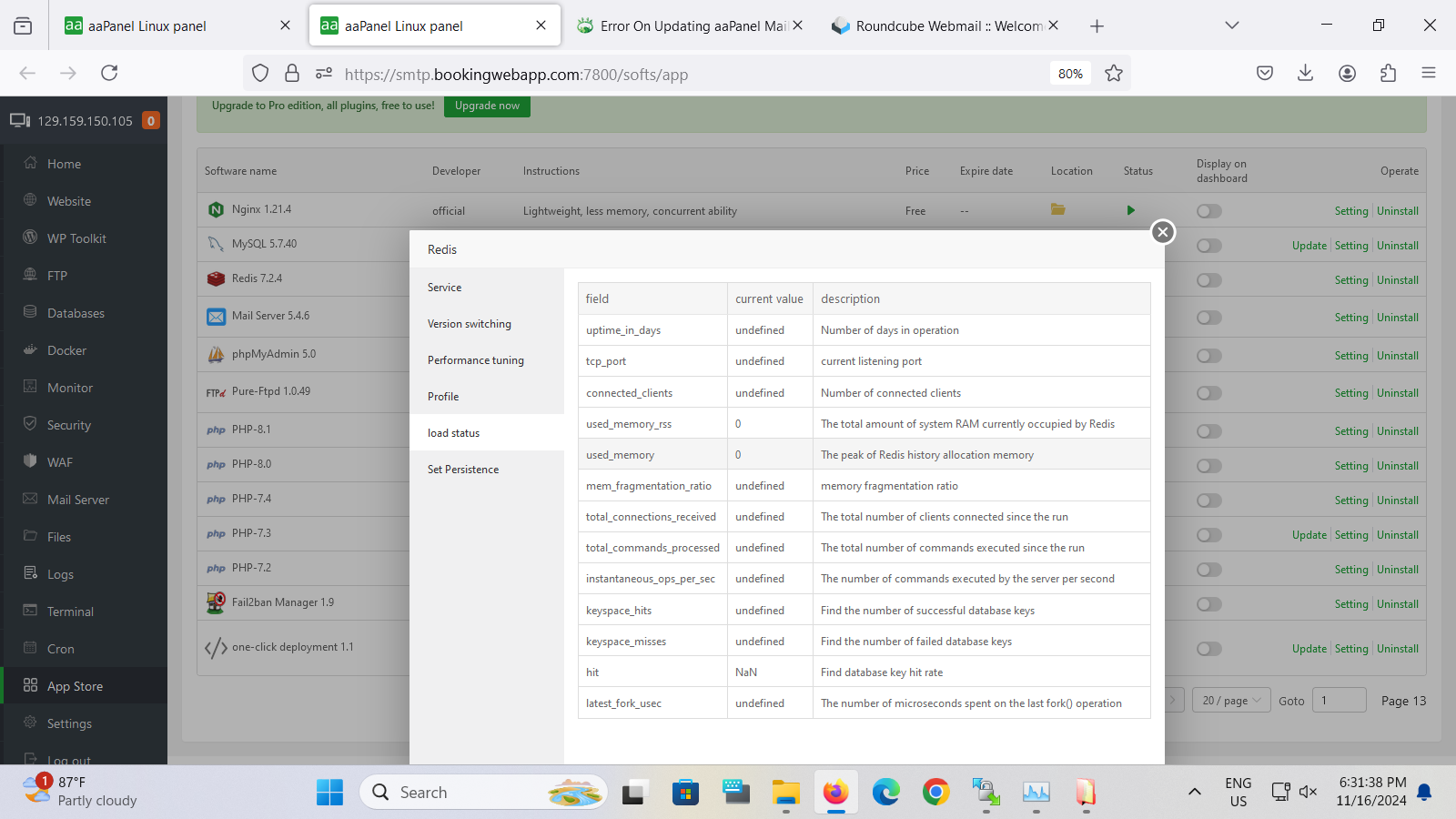The image size is (1456, 819).
Task: Open Firefox downloads panel
Action: tap(1305, 74)
